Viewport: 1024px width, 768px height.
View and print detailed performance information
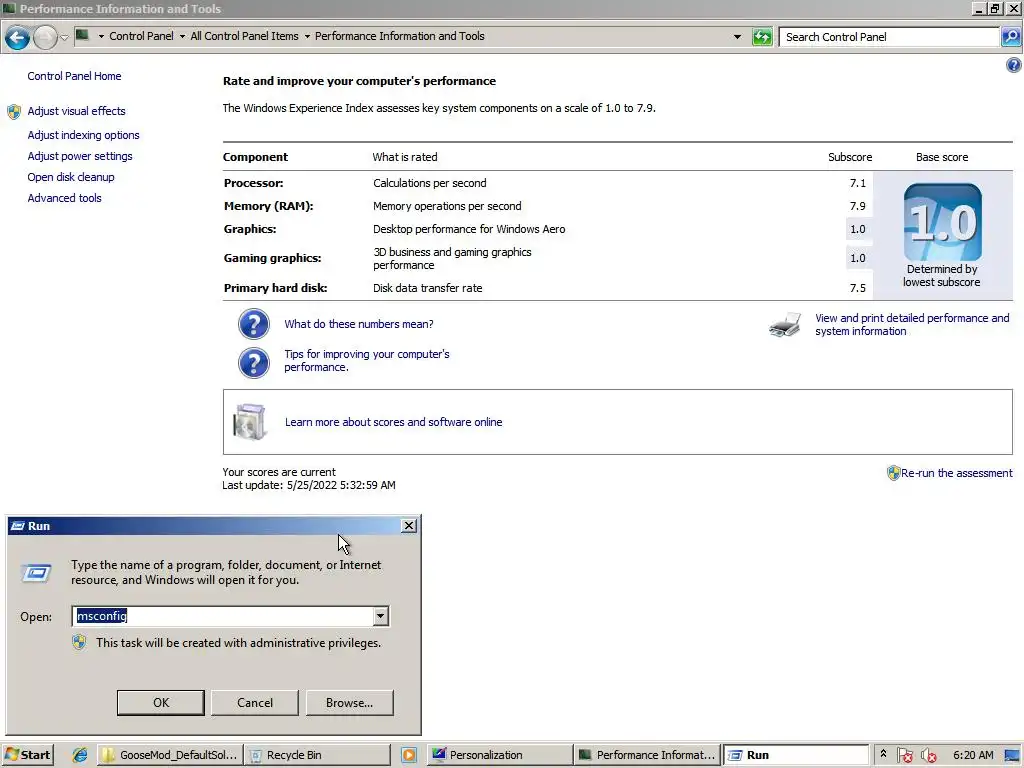(x=912, y=325)
